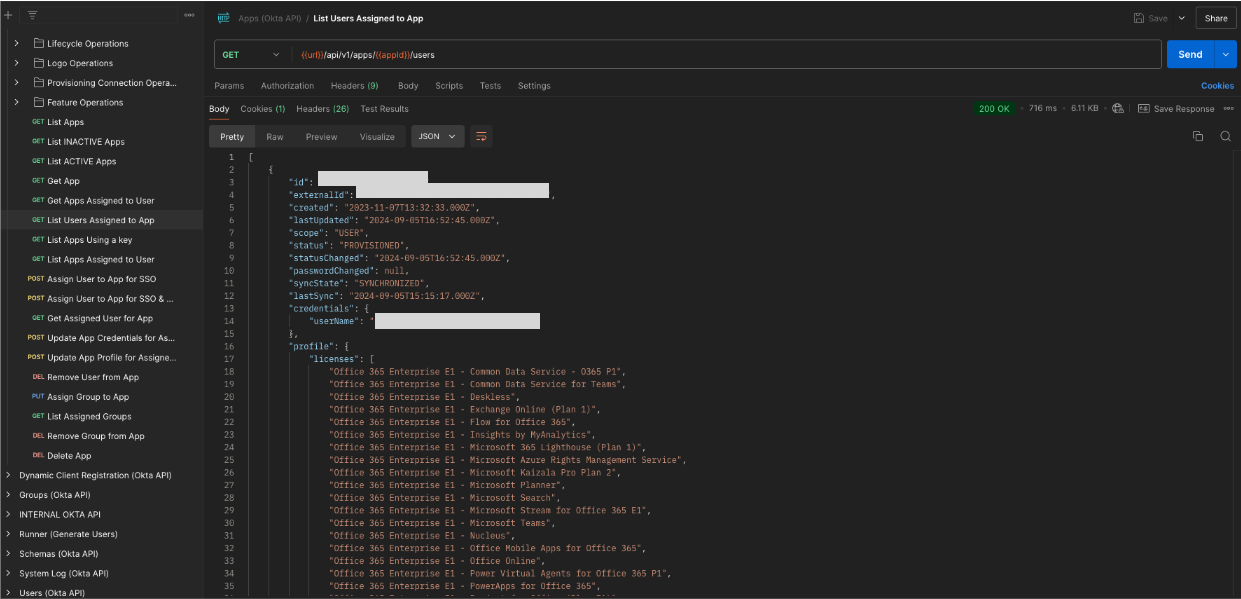Viewport: 1241px width, 599px height.
Task: Switch to the Pretty view
Action: coord(231,136)
